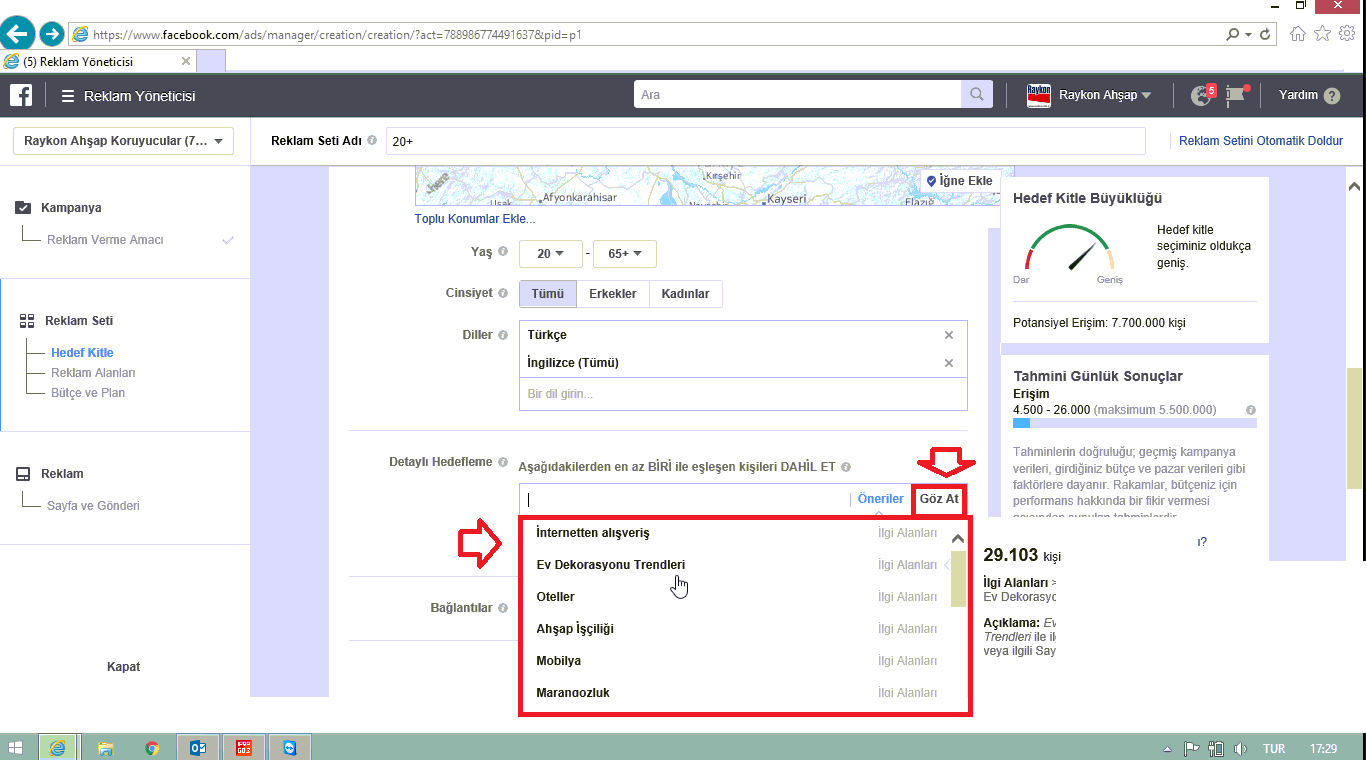Click the info icon next to Bağlantılar
The height and width of the screenshot is (760, 1366).
click(503, 607)
